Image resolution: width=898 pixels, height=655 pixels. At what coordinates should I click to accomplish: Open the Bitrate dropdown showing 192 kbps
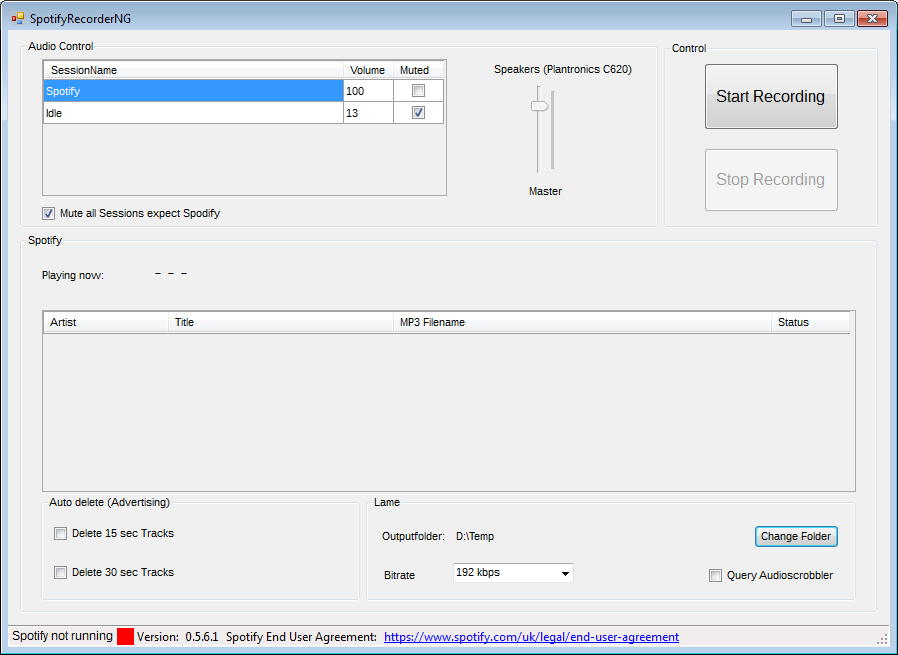pos(513,573)
